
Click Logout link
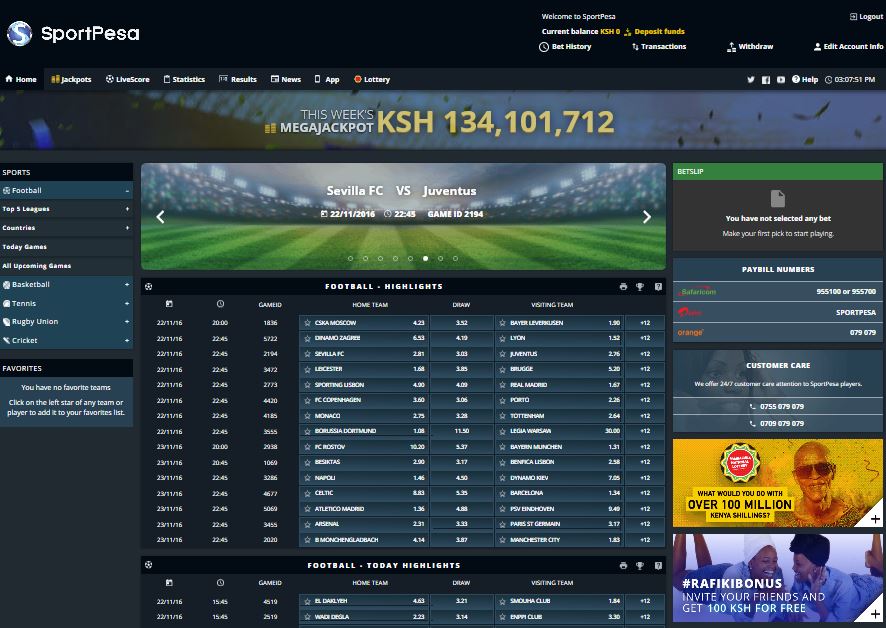click(866, 17)
